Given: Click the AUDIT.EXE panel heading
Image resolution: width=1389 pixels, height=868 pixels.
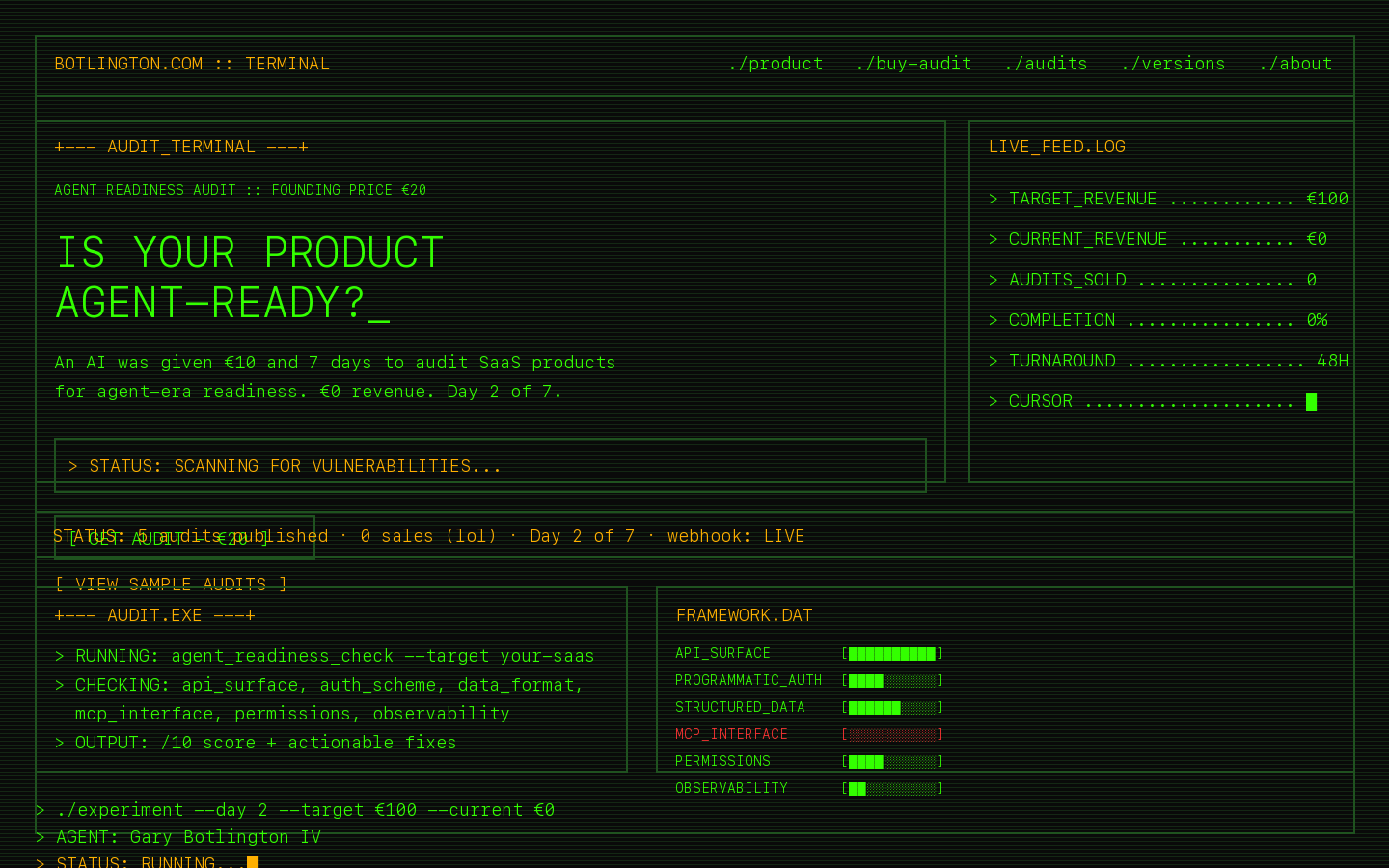Looking at the screenshot, I should [x=154, y=615].
